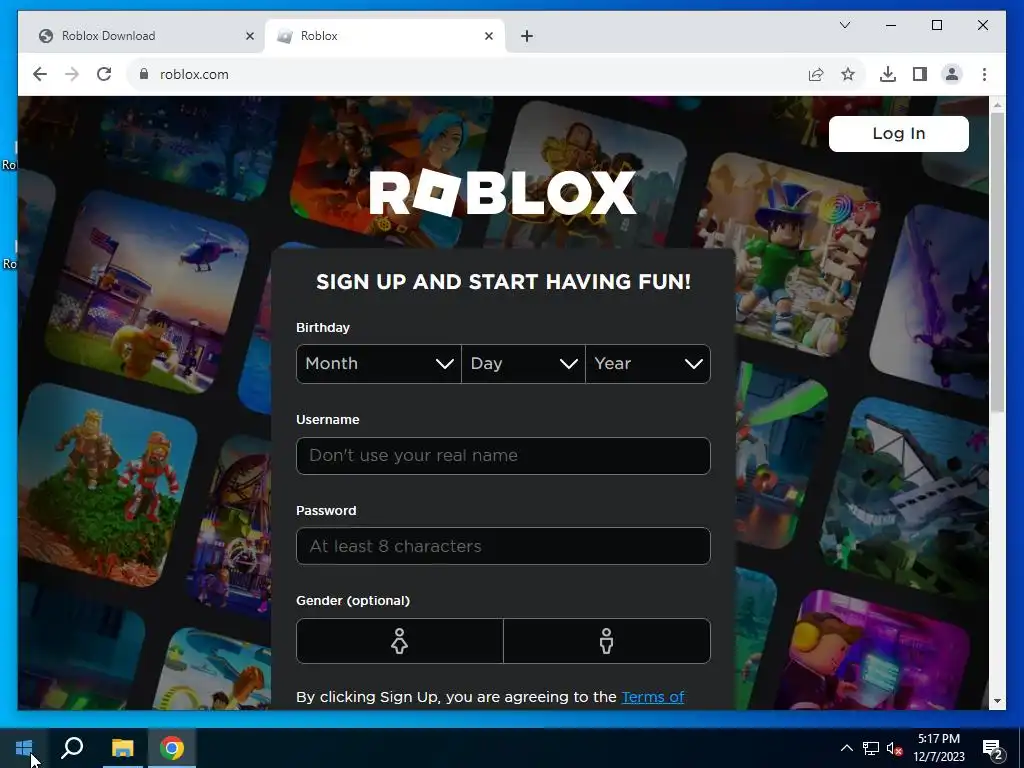Open Chrome three-dot menu

click(984, 74)
